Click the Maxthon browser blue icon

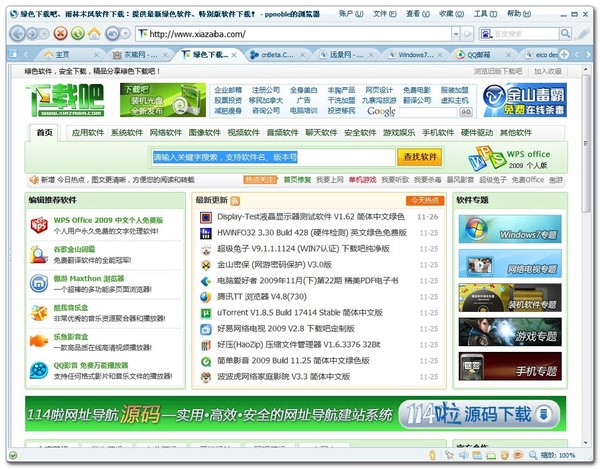point(39,283)
